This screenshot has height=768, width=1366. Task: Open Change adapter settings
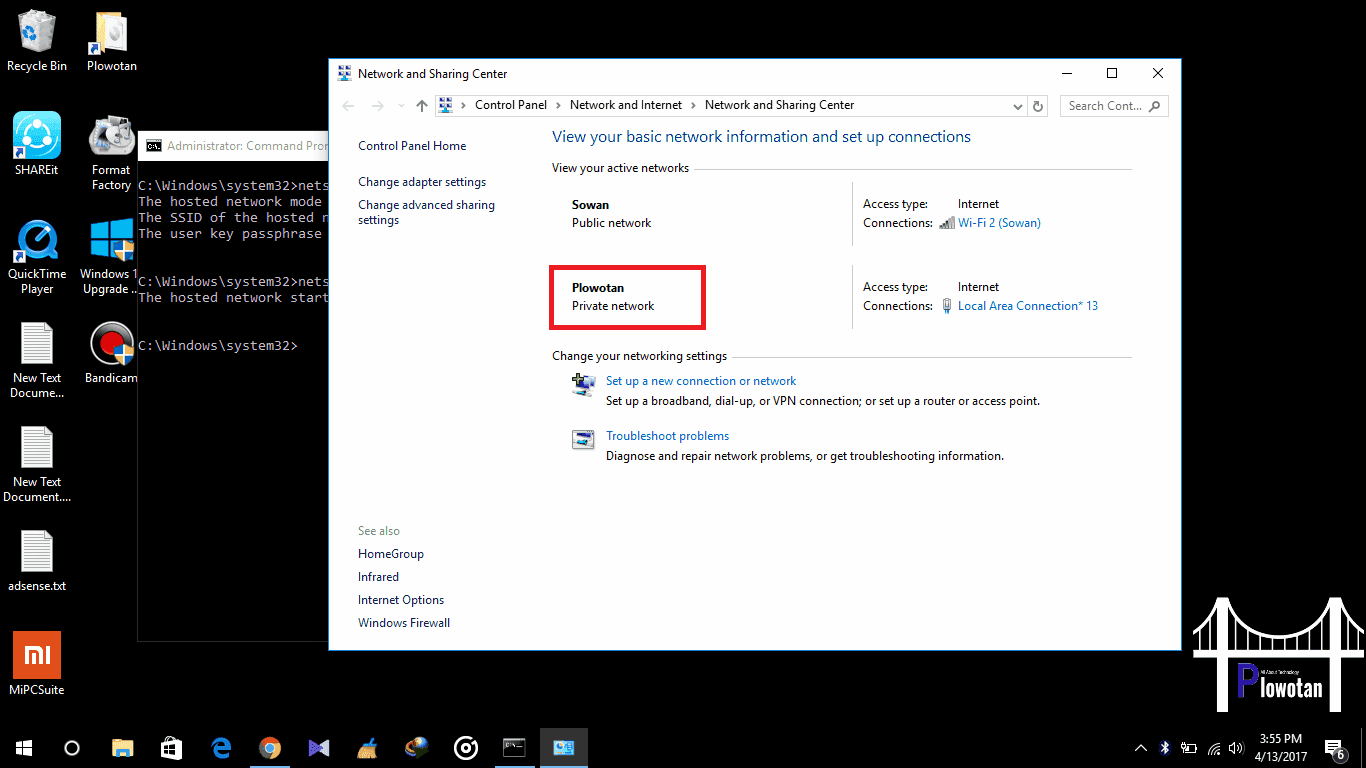421,182
